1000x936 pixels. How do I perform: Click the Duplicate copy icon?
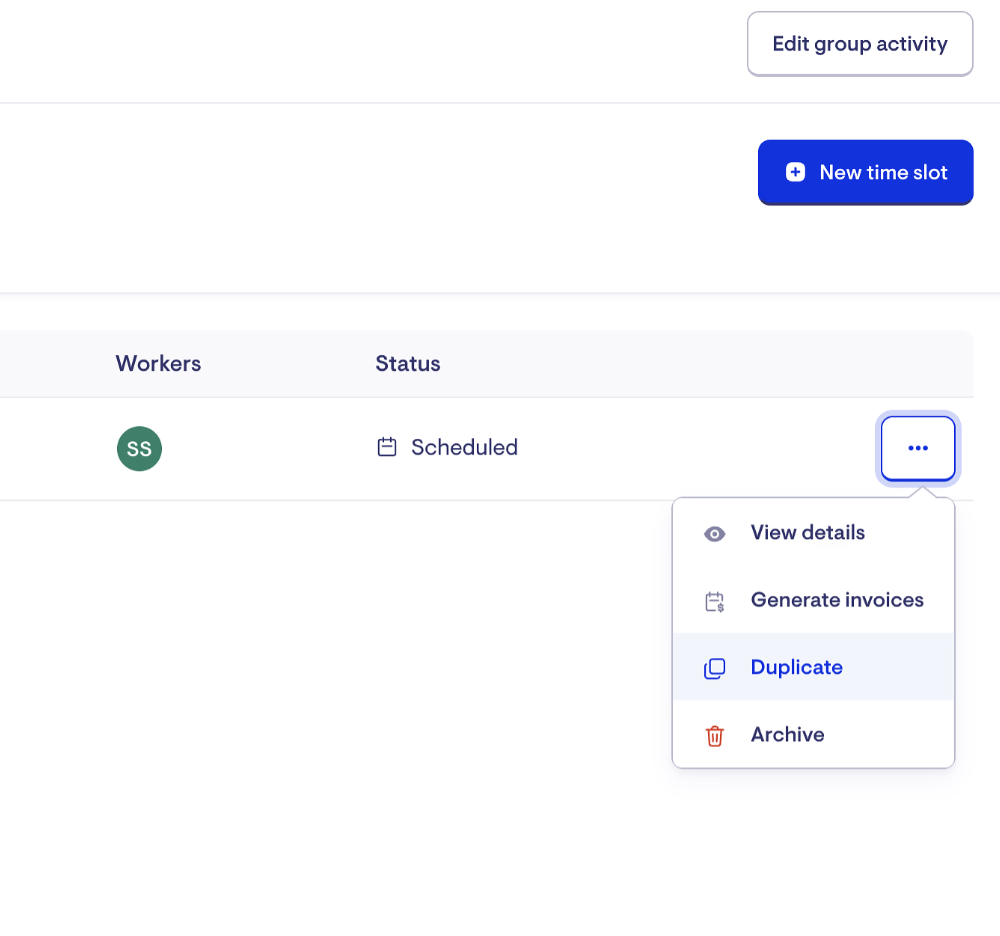pos(714,669)
